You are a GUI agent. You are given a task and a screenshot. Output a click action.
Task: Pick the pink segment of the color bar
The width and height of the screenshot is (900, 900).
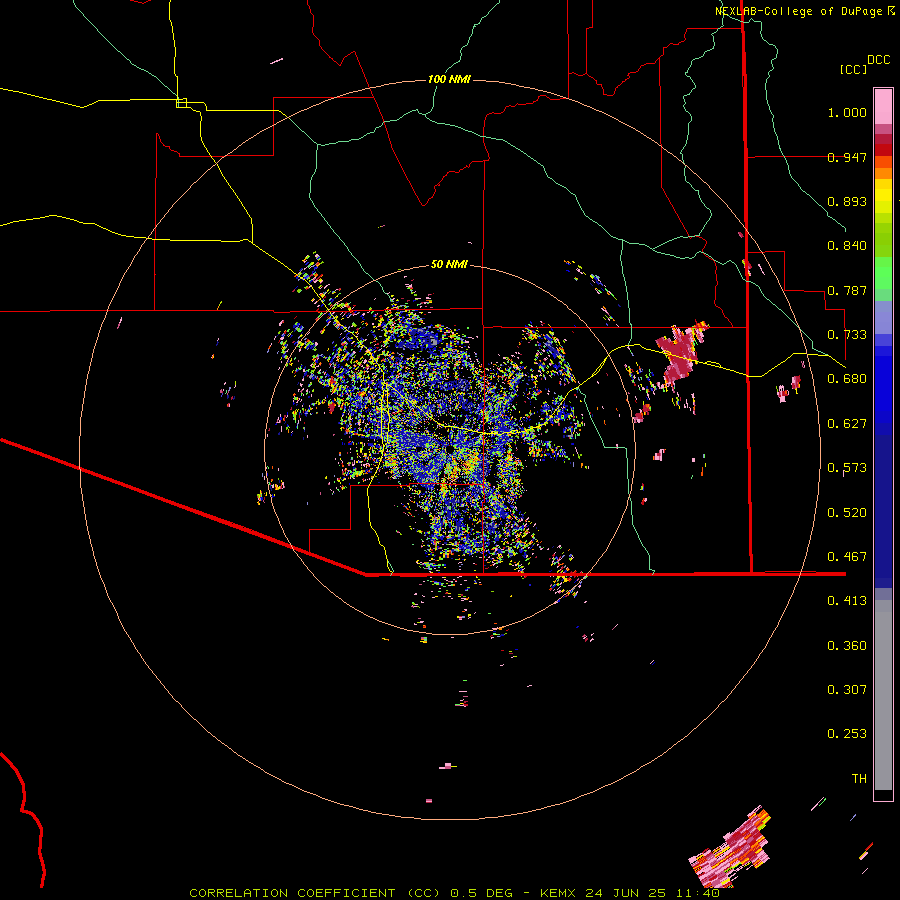[883, 106]
